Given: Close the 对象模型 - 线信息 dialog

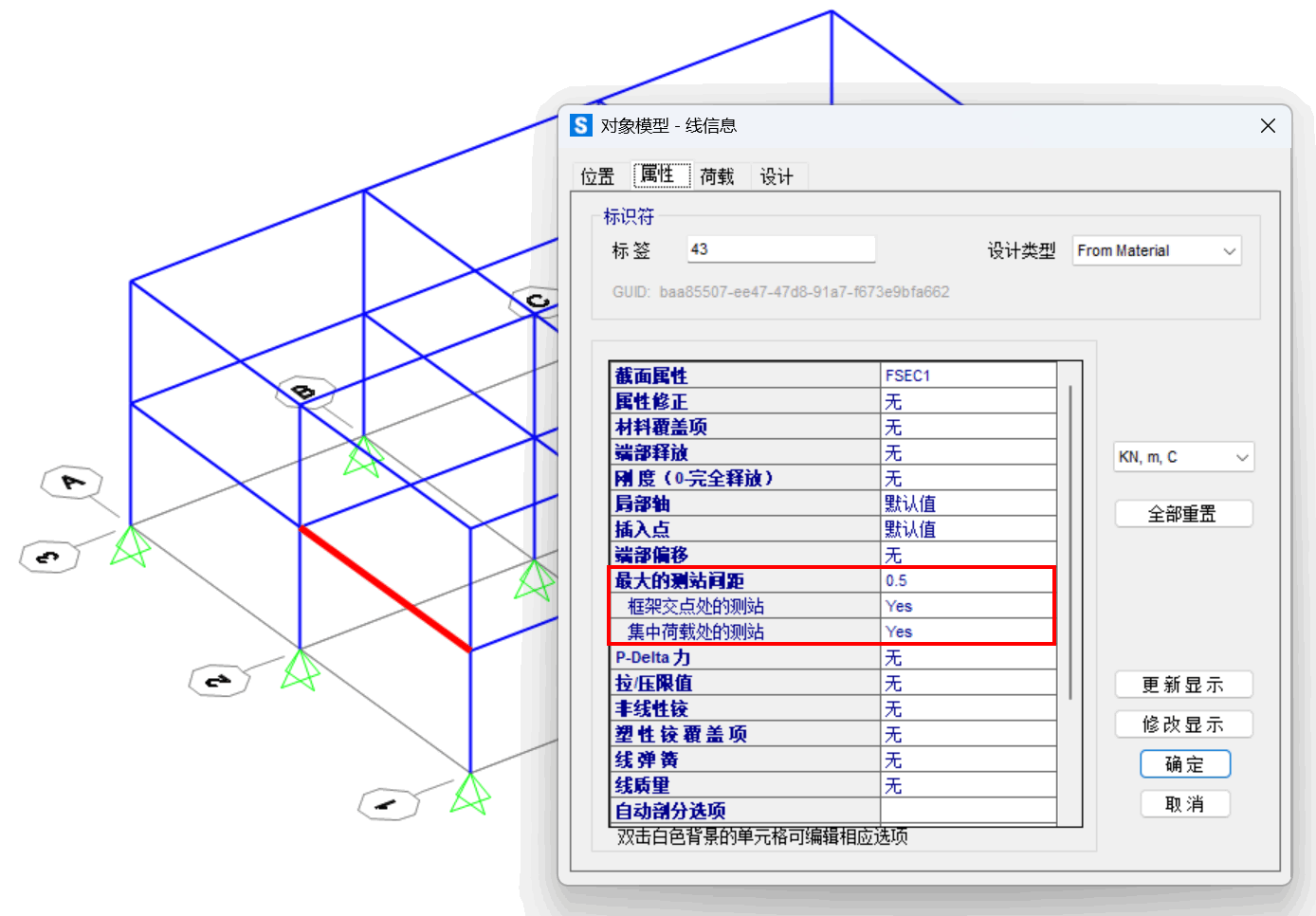Looking at the screenshot, I should pyautogui.click(x=1268, y=125).
